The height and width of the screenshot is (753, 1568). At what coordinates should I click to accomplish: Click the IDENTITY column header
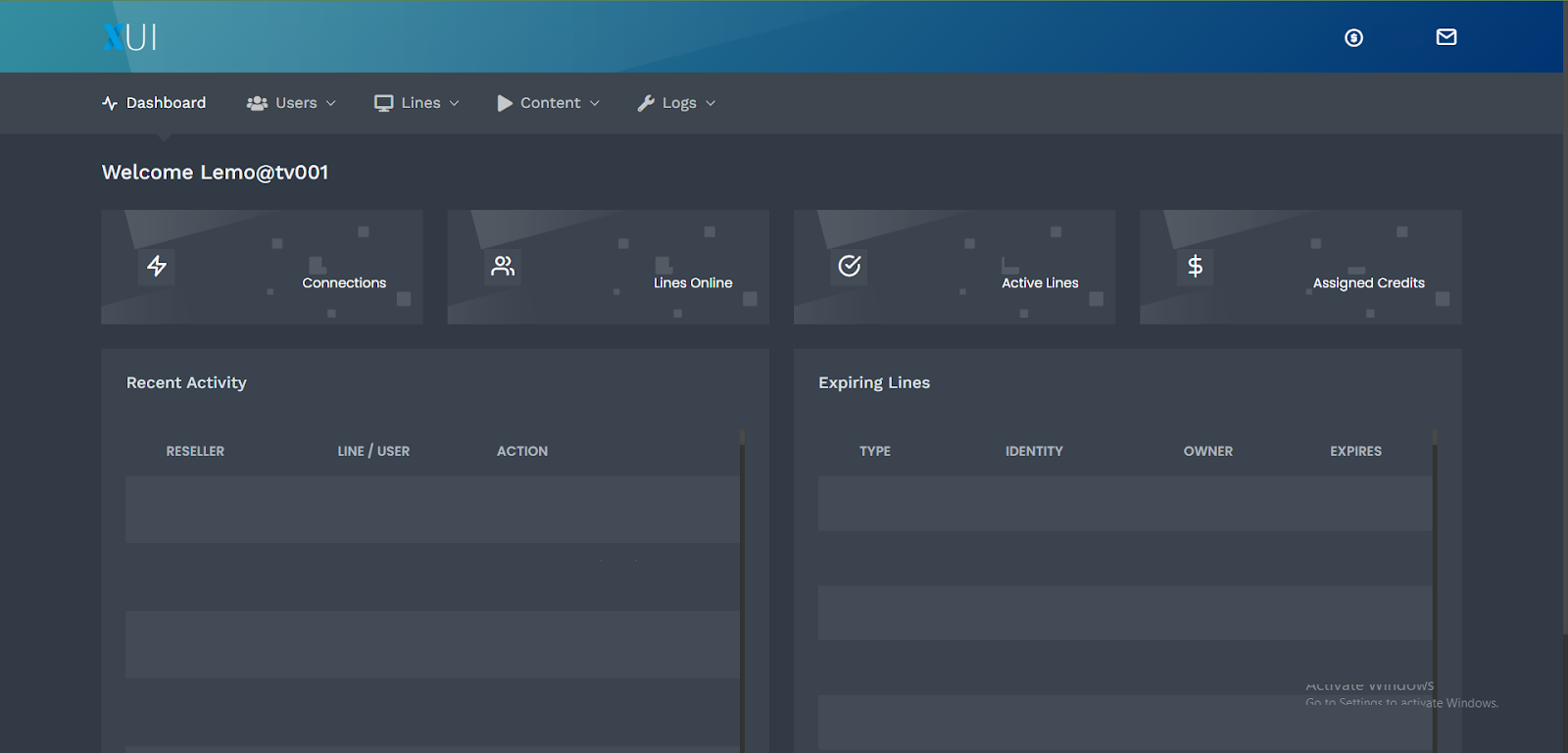pyautogui.click(x=1034, y=451)
